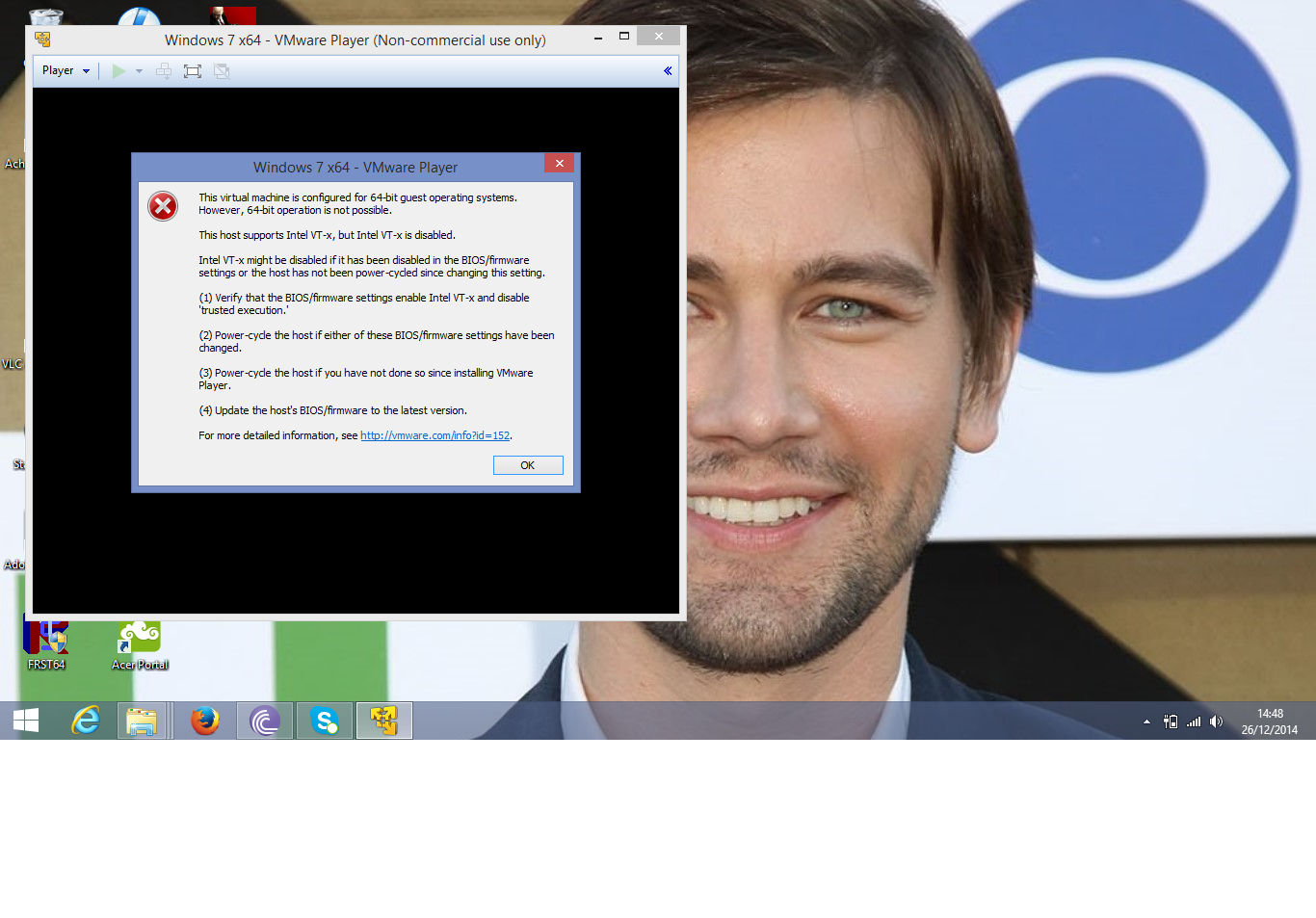Screen dimensions: 1316x918
Task: Enter full screen mode icon
Action: [x=193, y=71]
